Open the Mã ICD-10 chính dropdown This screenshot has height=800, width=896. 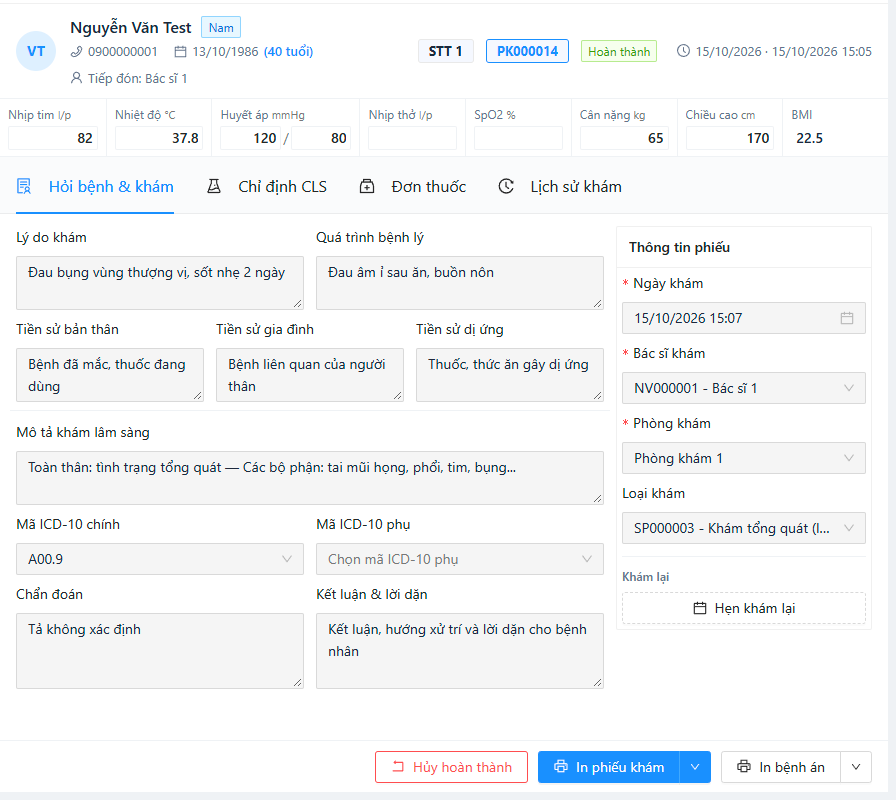click(160, 559)
